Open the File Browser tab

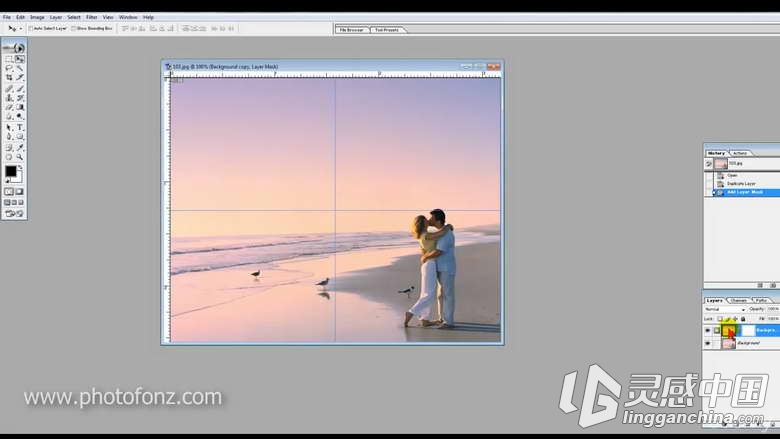352,30
